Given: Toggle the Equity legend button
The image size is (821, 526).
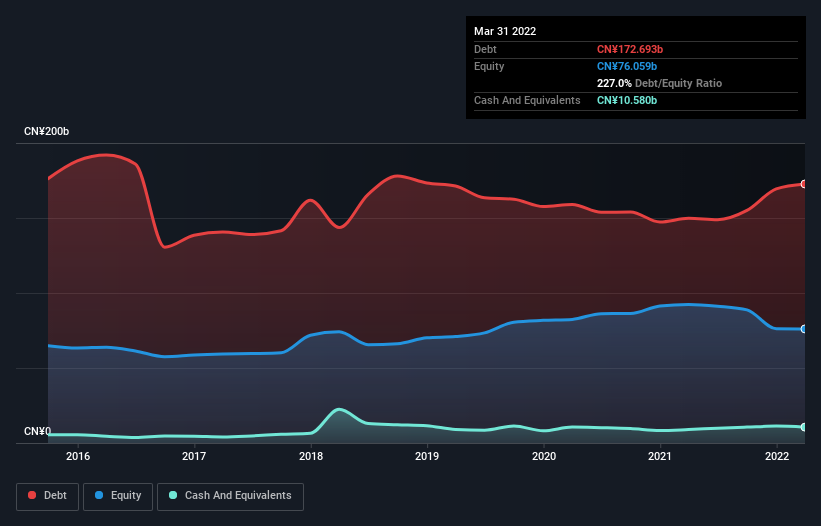Looking at the screenshot, I should tap(118, 496).
